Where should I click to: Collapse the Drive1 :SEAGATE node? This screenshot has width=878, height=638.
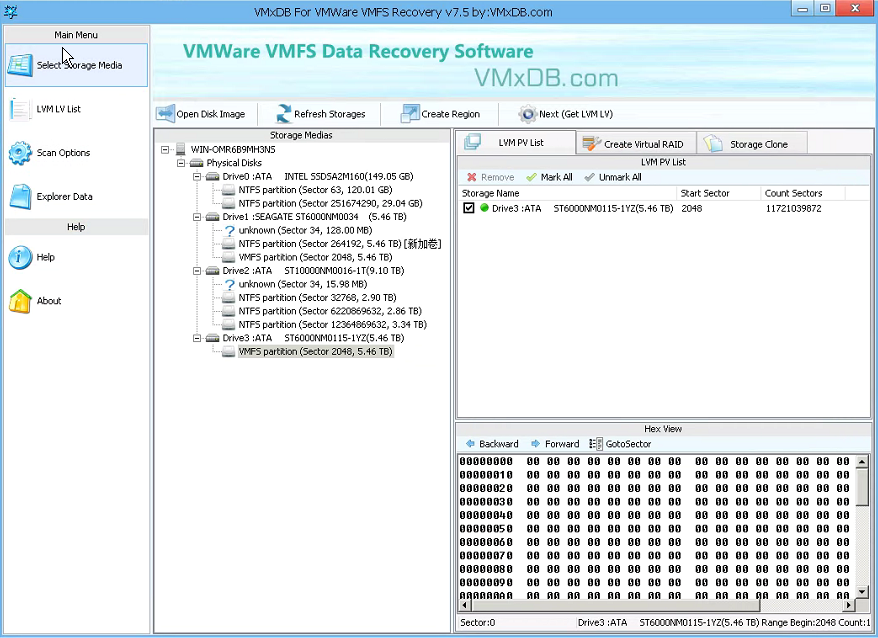point(197,217)
